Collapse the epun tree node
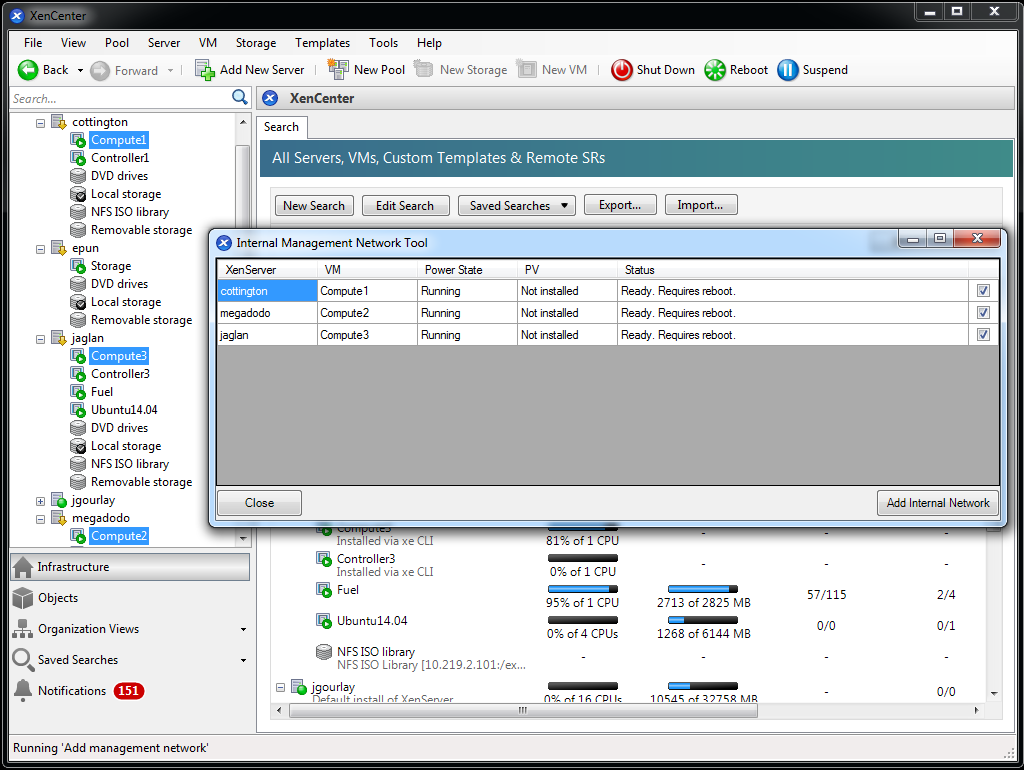The image size is (1024, 770). tap(40, 249)
